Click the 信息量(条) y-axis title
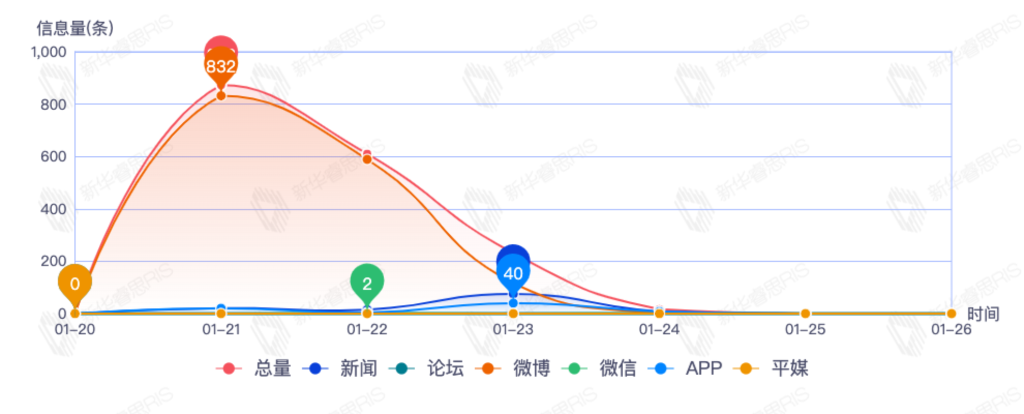The width and height of the screenshot is (1024, 414). (x=75, y=28)
